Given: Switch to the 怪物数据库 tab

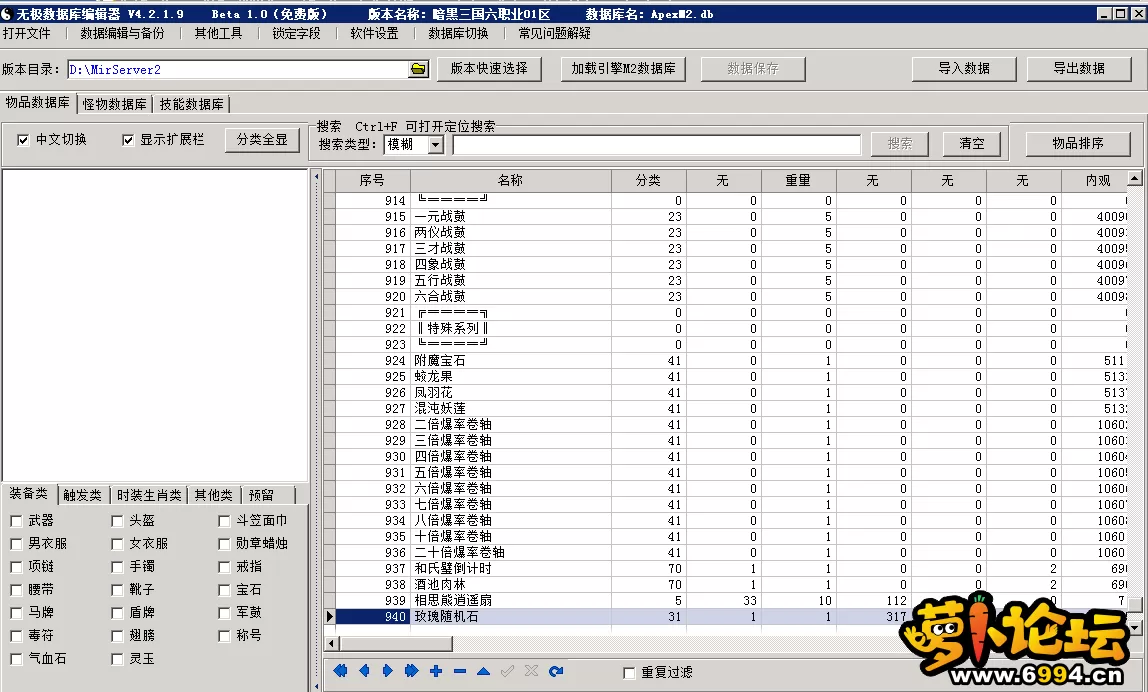Looking at the screenshot, I should click(x=114, y=104).
